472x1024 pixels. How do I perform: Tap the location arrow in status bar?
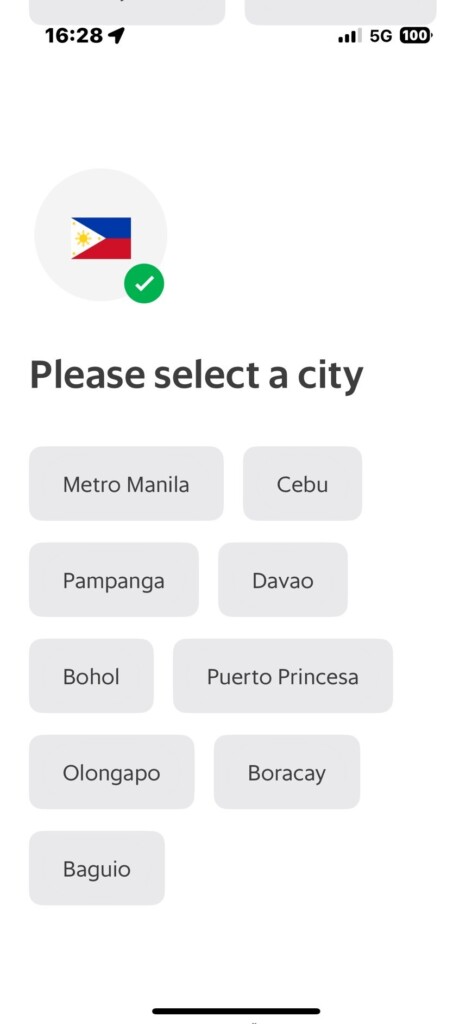point(116,35)
